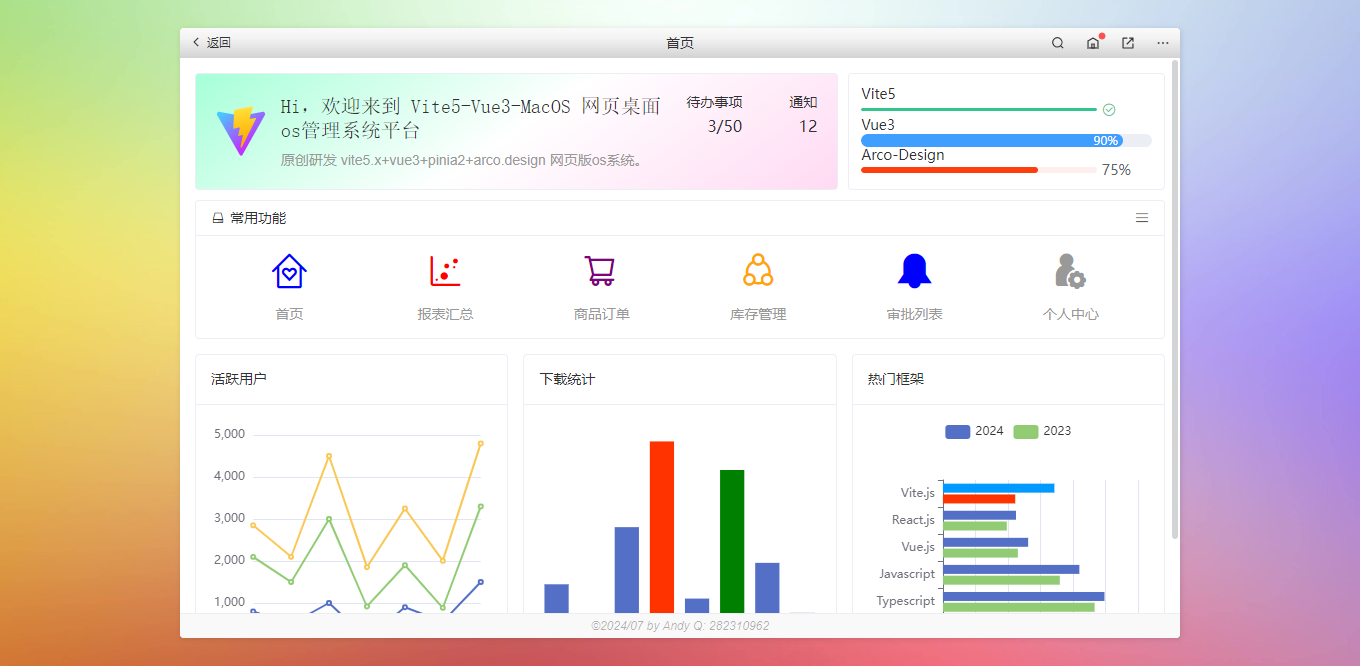Image resolution: width=1360 pixels, height=666 pixels.
Task: Click the open-in-new-window icon
Action: tap(1128, 43)
